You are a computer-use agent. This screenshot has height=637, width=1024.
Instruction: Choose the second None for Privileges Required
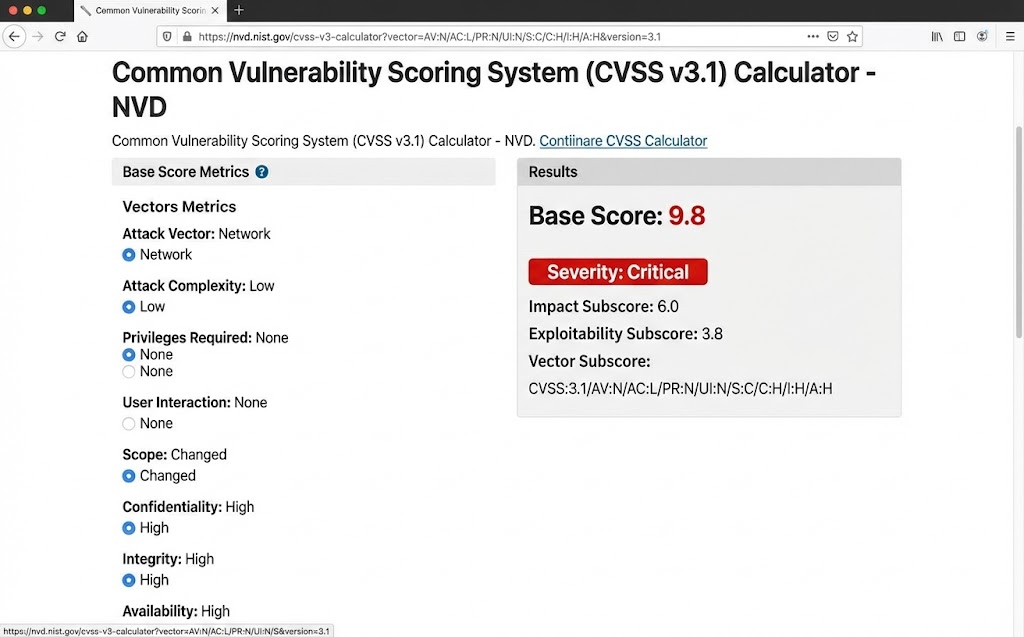pos(129,371)
